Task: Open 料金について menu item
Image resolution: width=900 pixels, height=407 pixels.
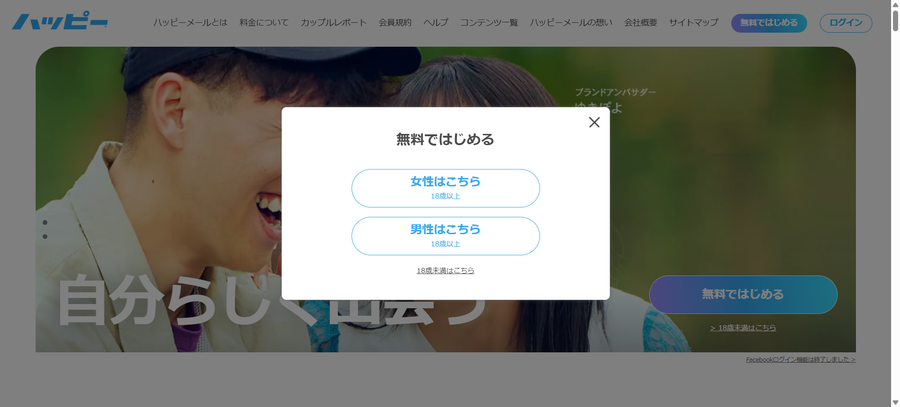Action: point(264,23)
